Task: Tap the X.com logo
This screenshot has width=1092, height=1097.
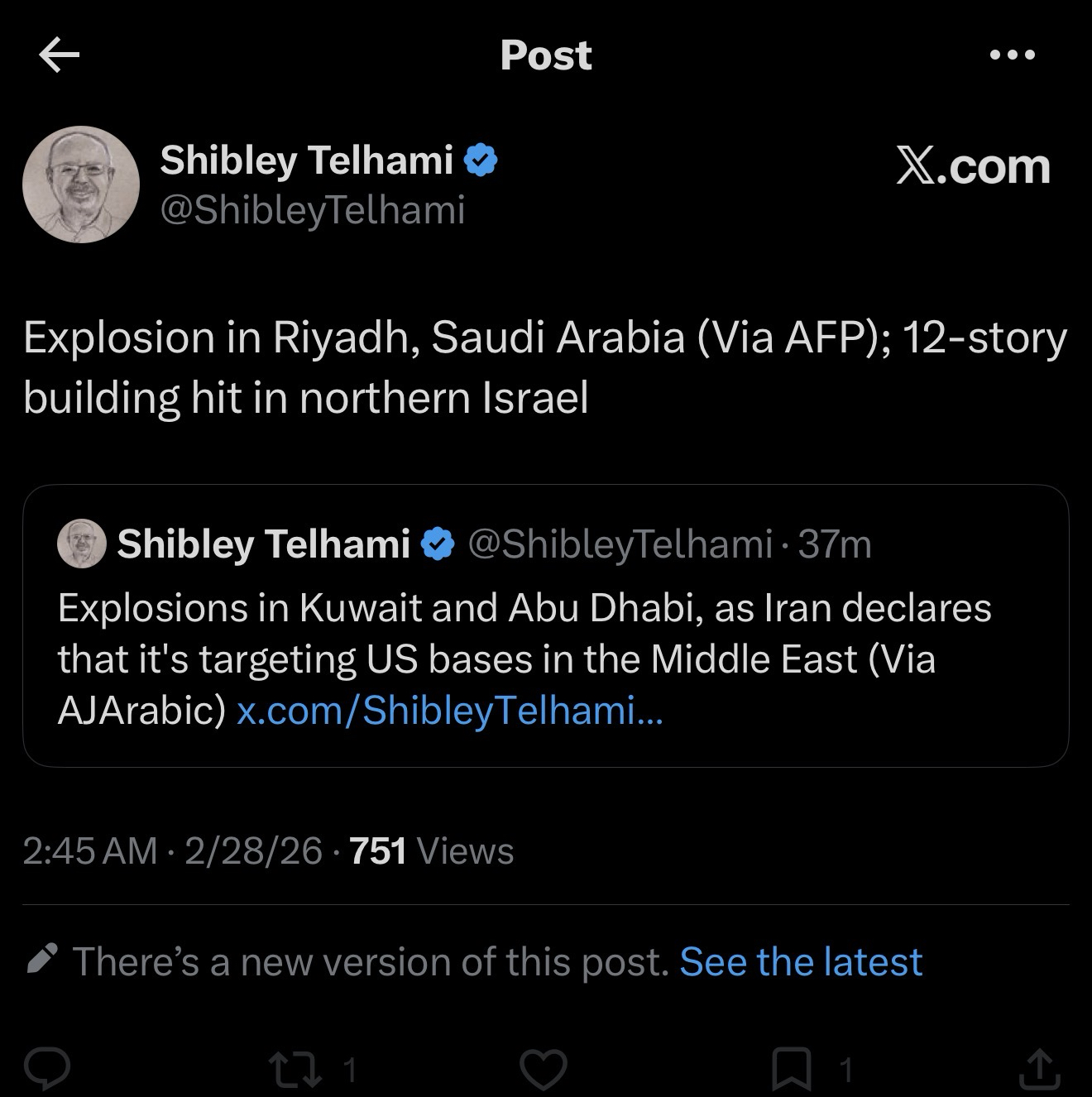Action: click(x=973, y=166)
